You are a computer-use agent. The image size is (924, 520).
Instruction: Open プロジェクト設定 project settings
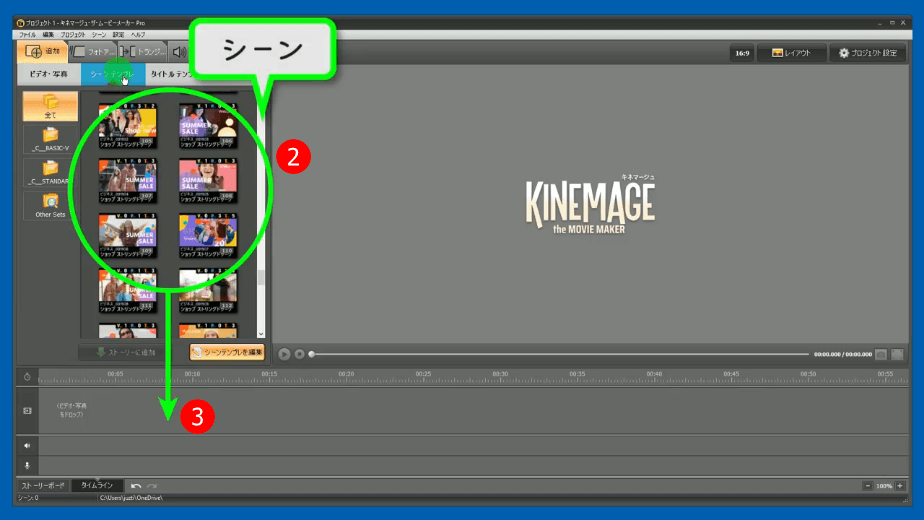869,53
